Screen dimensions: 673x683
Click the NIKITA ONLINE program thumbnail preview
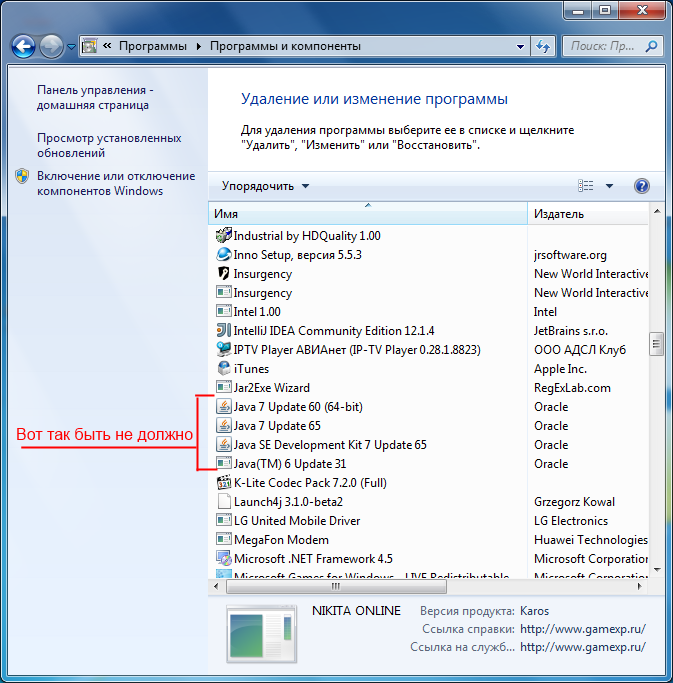[x=261, y=634]
